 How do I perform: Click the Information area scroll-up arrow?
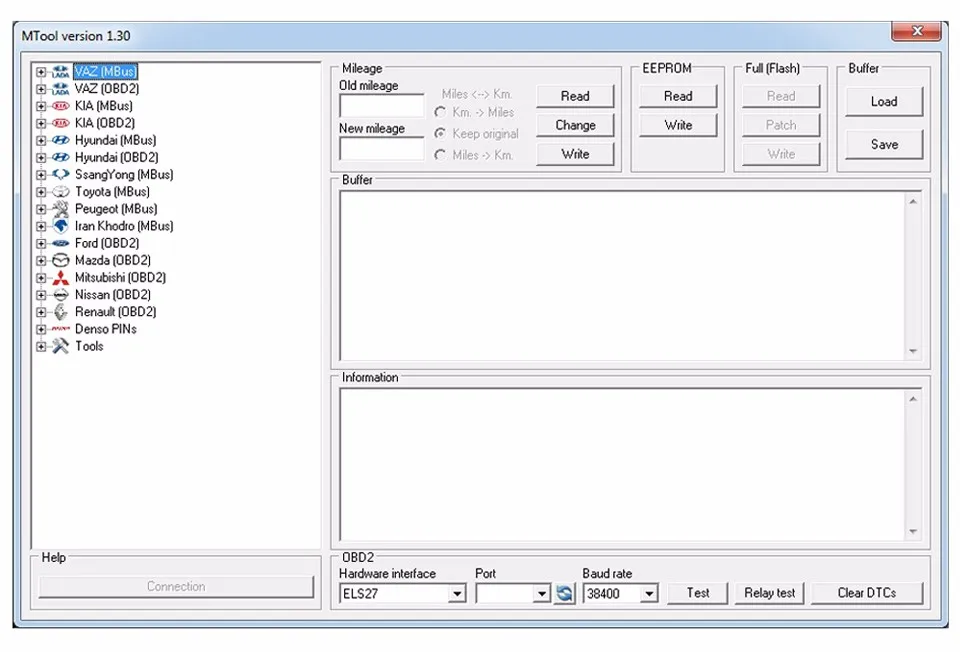click(913, 399)
